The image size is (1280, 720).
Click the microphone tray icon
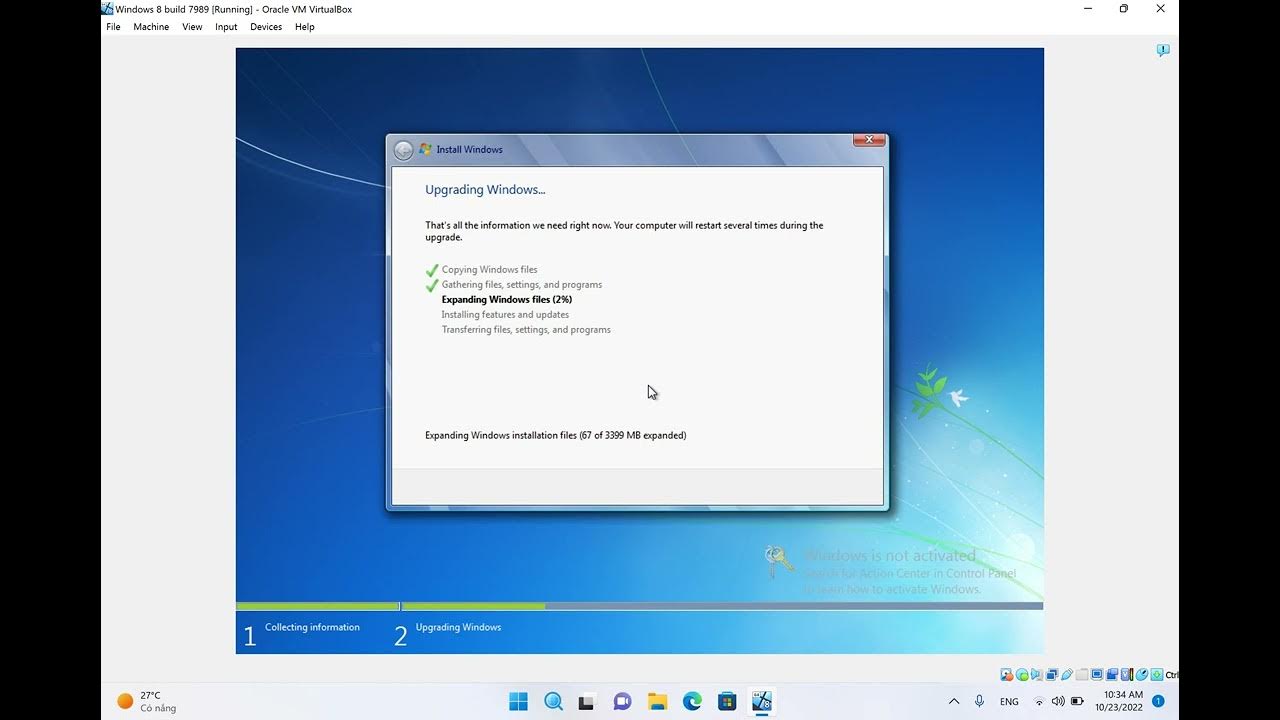(979, 701)
